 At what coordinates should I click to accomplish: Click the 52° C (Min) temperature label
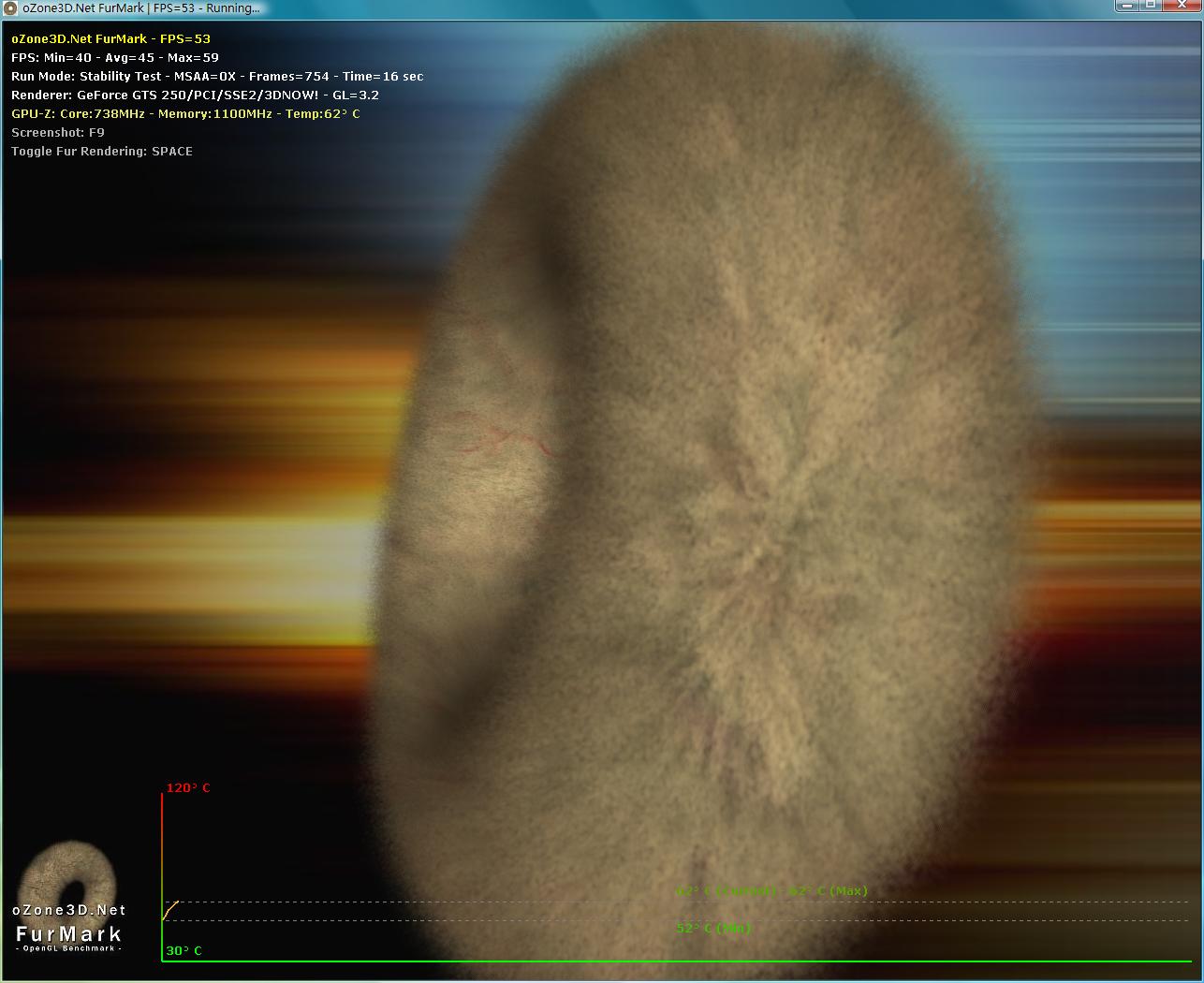click(713, 928)
